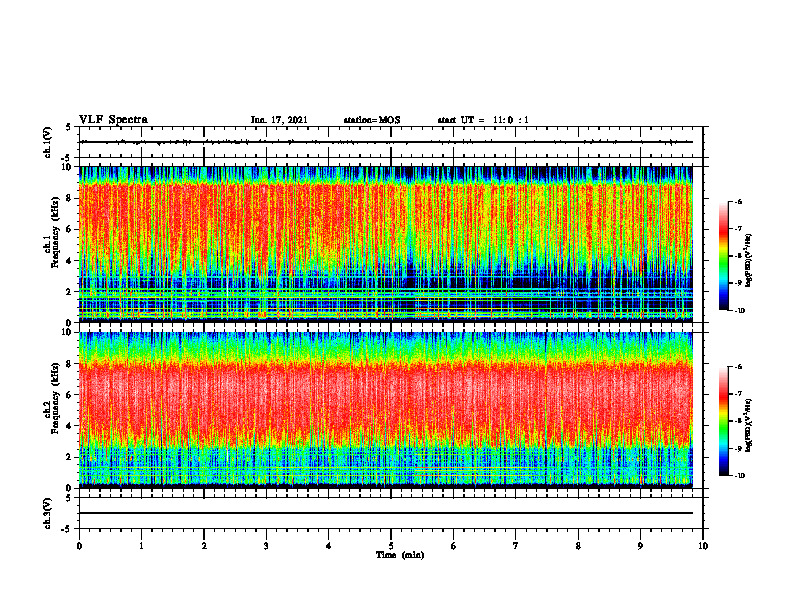The width and height of the screenshot is (792, 612).
Task: Click time axis tick label "8"
Action: pos(578,546)
